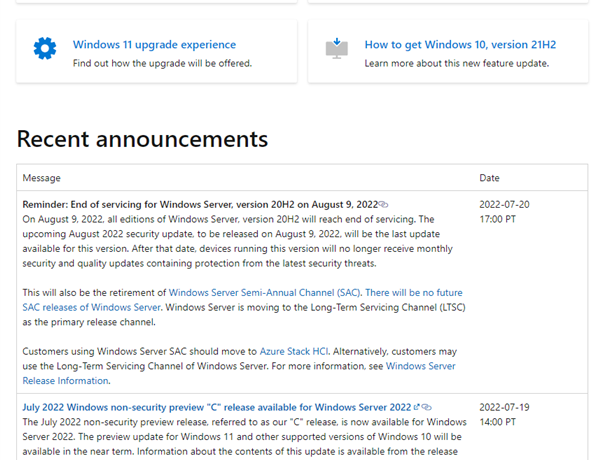Image resolution: width=600 pixels, height=460 pixels.
Task: Click the Message column header
Action: 42,178
